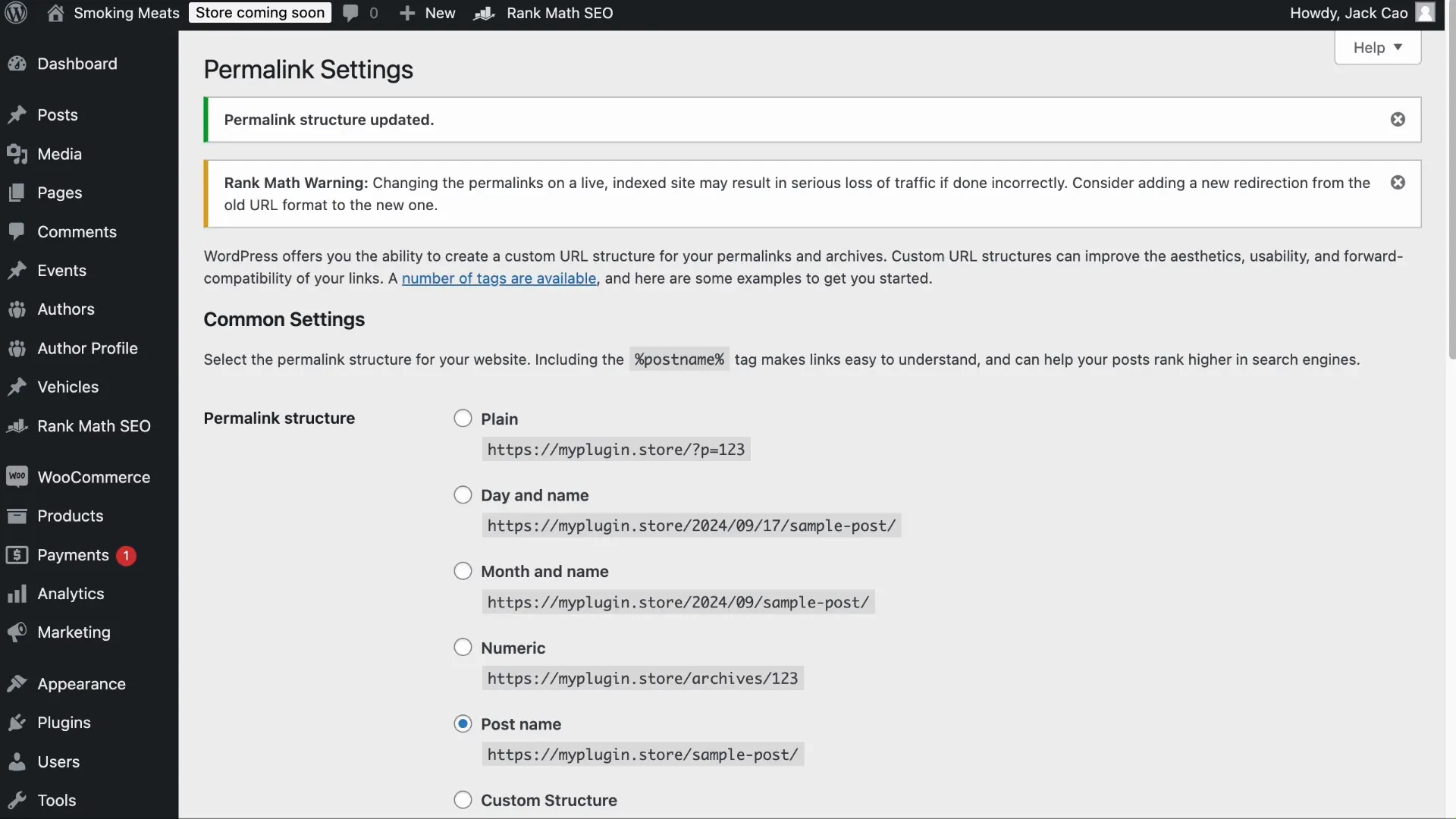
Task: Click the Rank Math icon in top bar
Action: 484,13
